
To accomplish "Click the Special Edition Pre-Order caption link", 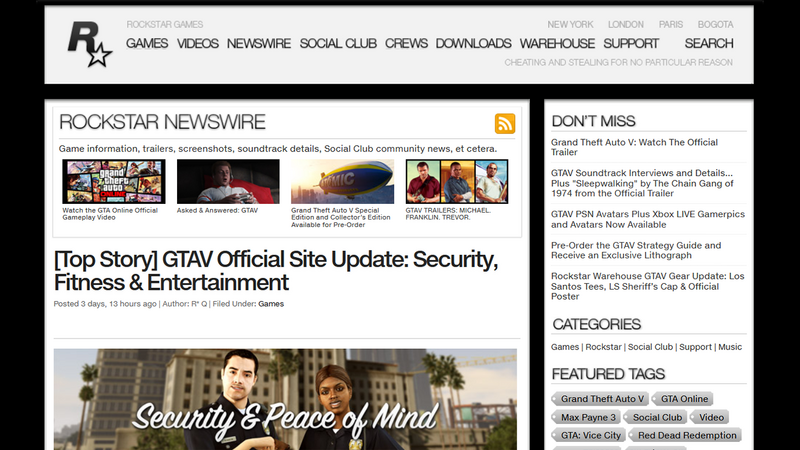I will [340, 217].
